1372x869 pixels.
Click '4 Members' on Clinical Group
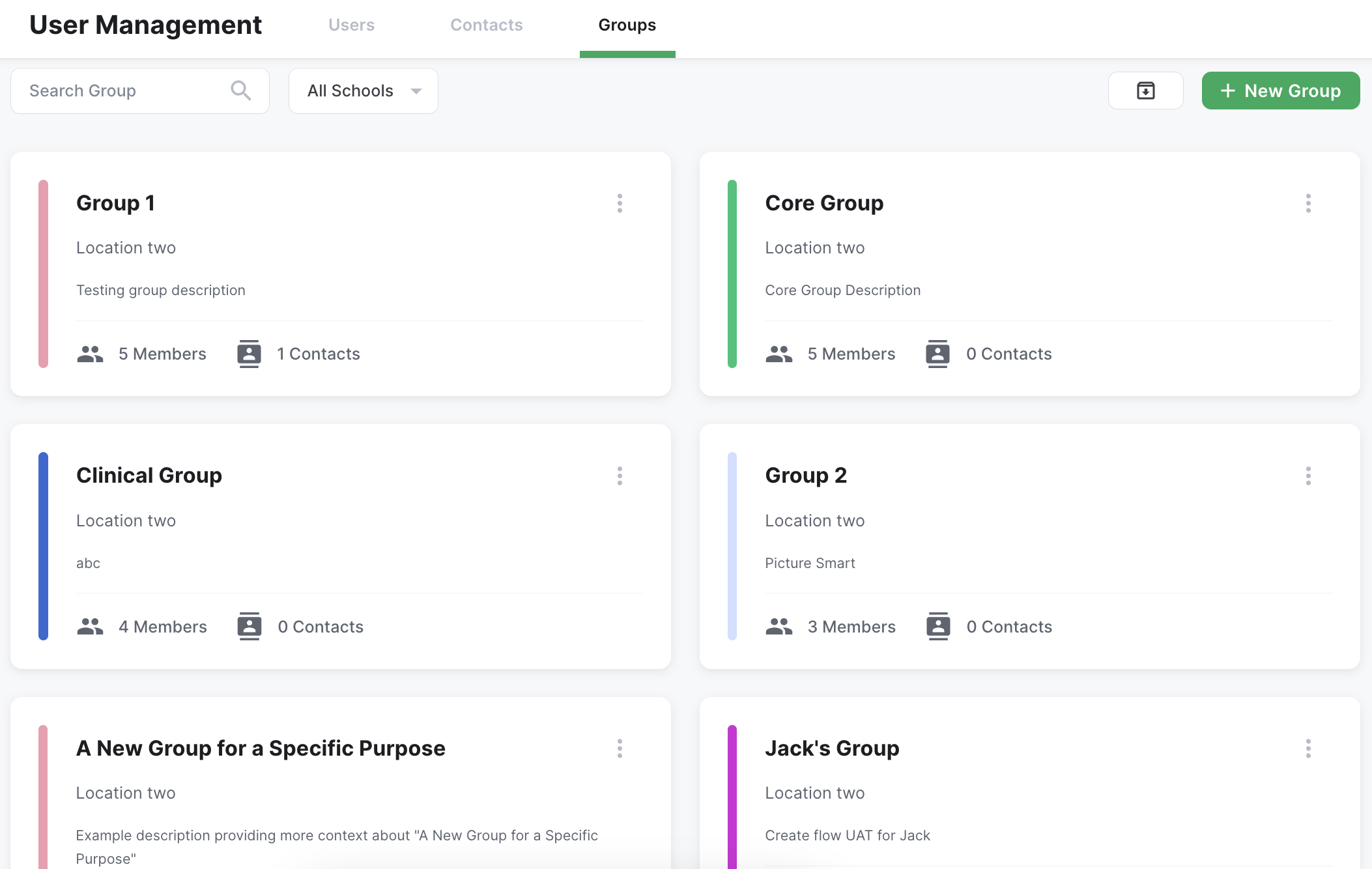pyautogui.click(x=163, y=627)
